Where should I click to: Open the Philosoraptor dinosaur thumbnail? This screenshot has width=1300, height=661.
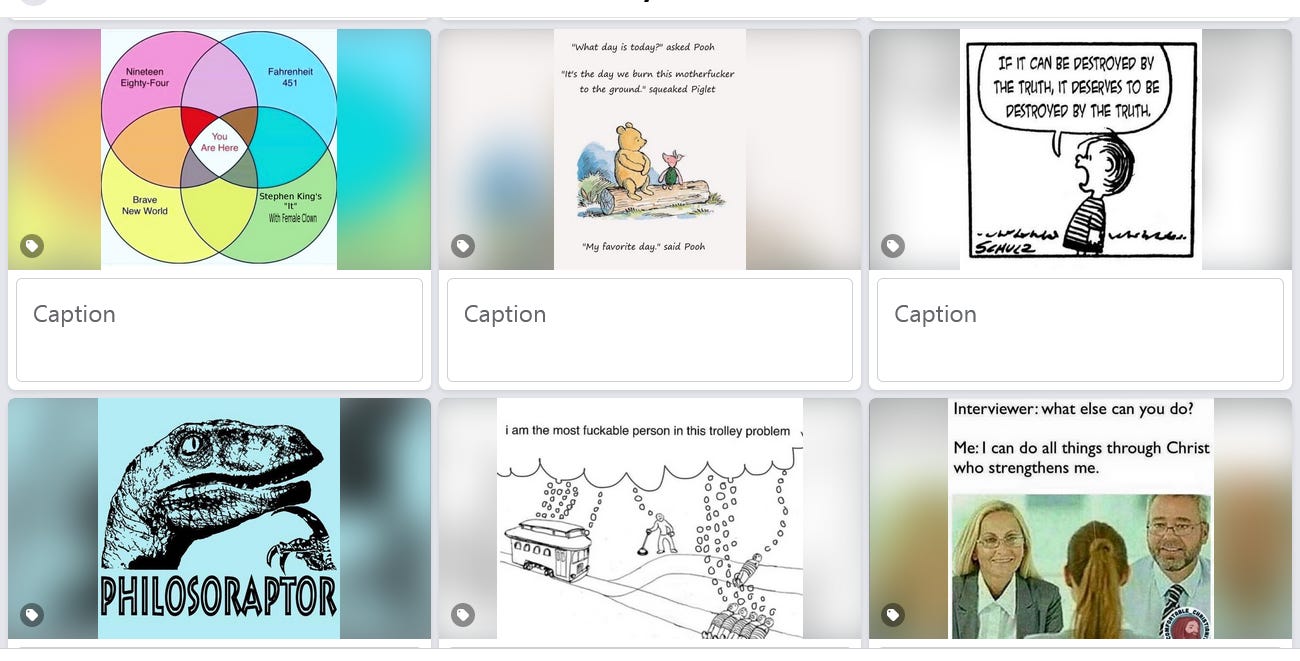(x=219, y=518)
